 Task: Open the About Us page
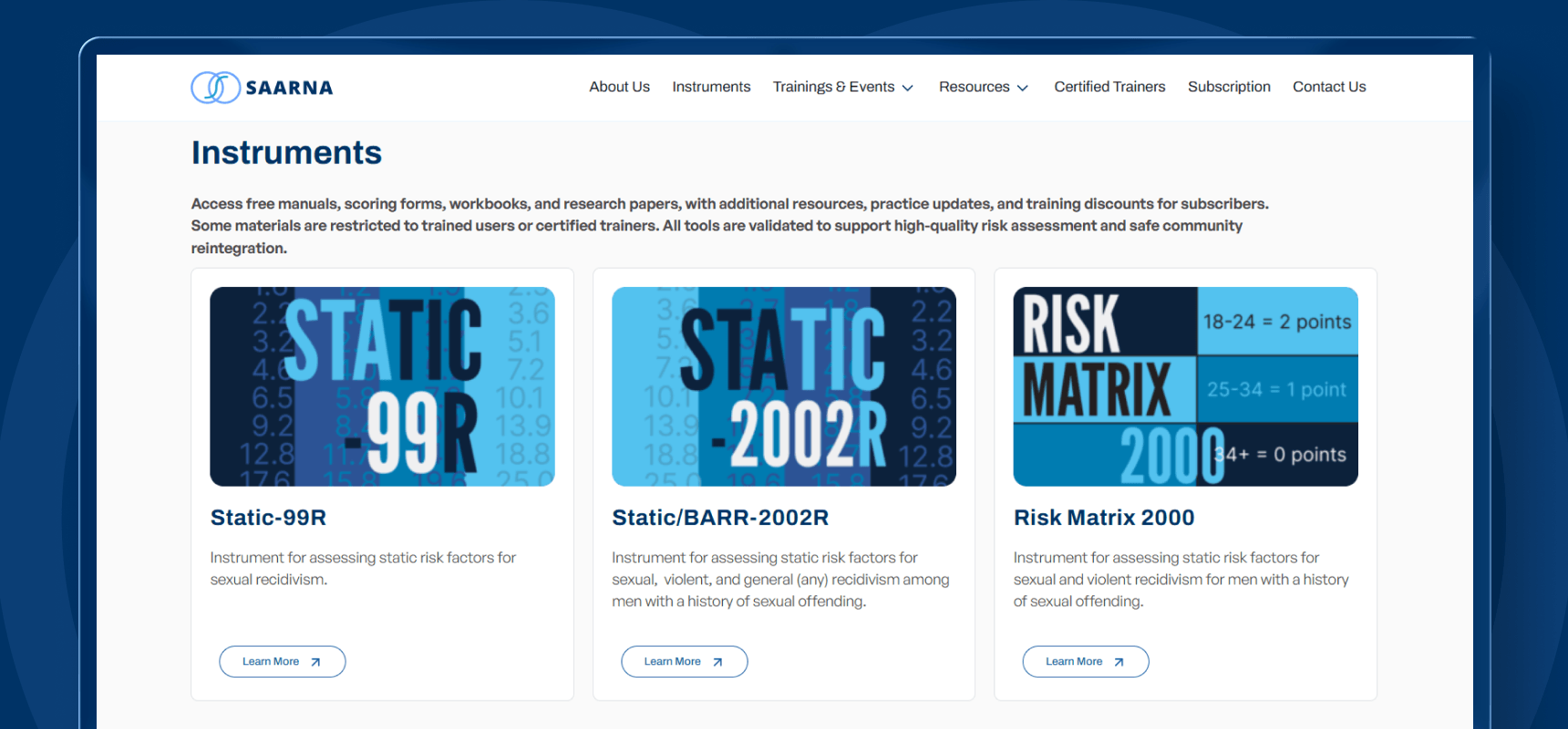pyautogui.click(x=619, y=87)
